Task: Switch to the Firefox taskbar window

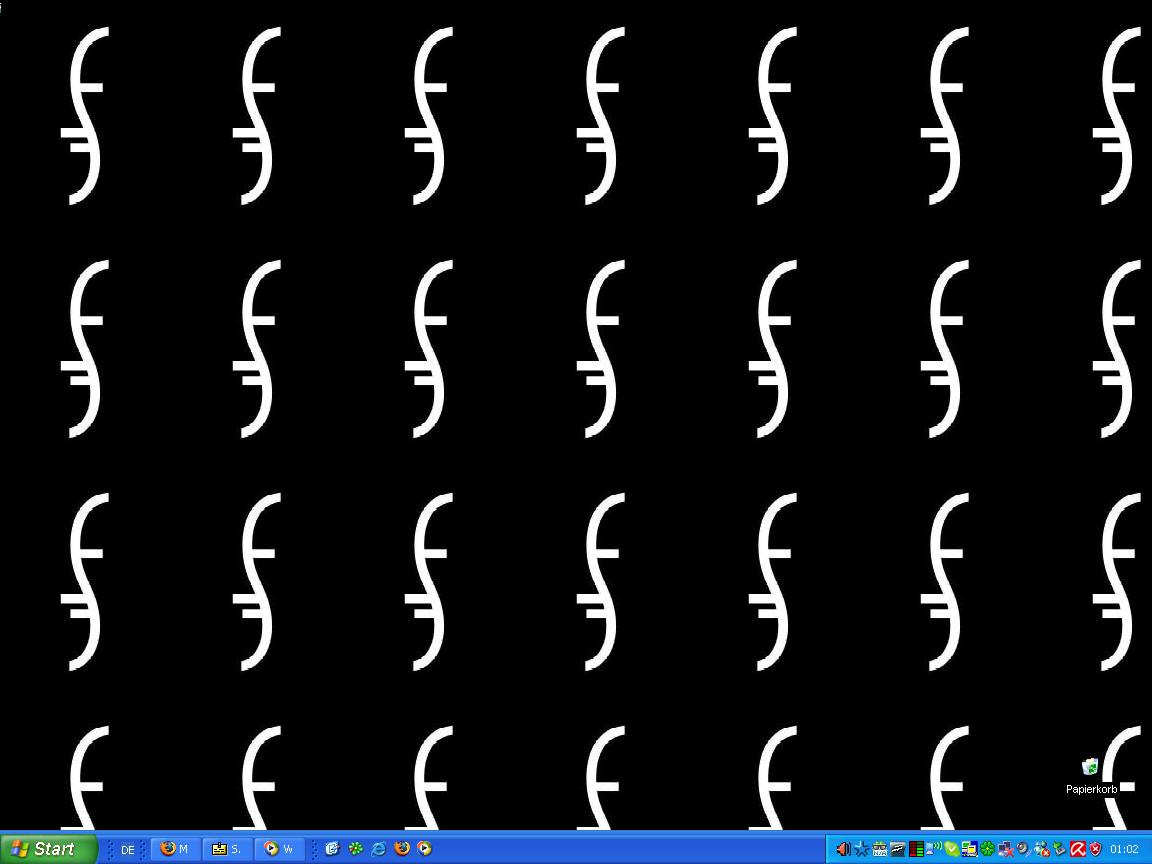Action: (176, 849)
